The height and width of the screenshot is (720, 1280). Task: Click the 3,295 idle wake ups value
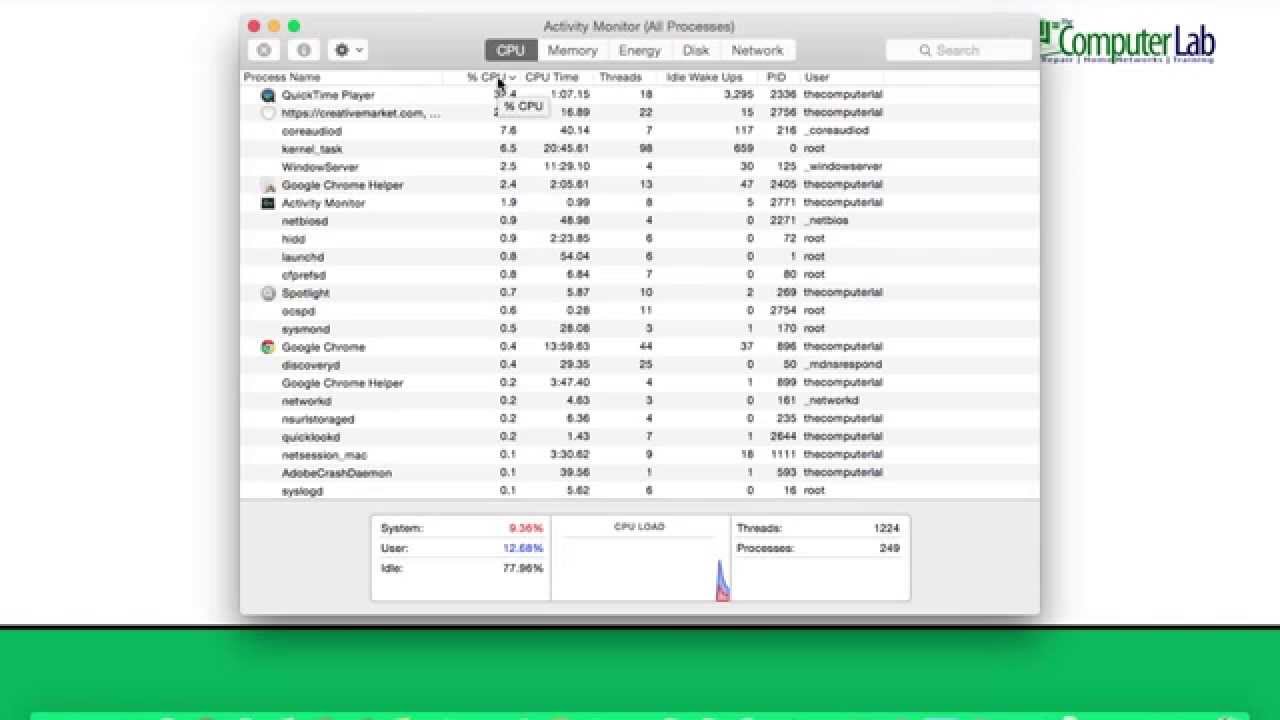pyautogui.click(x=738, y=94)
